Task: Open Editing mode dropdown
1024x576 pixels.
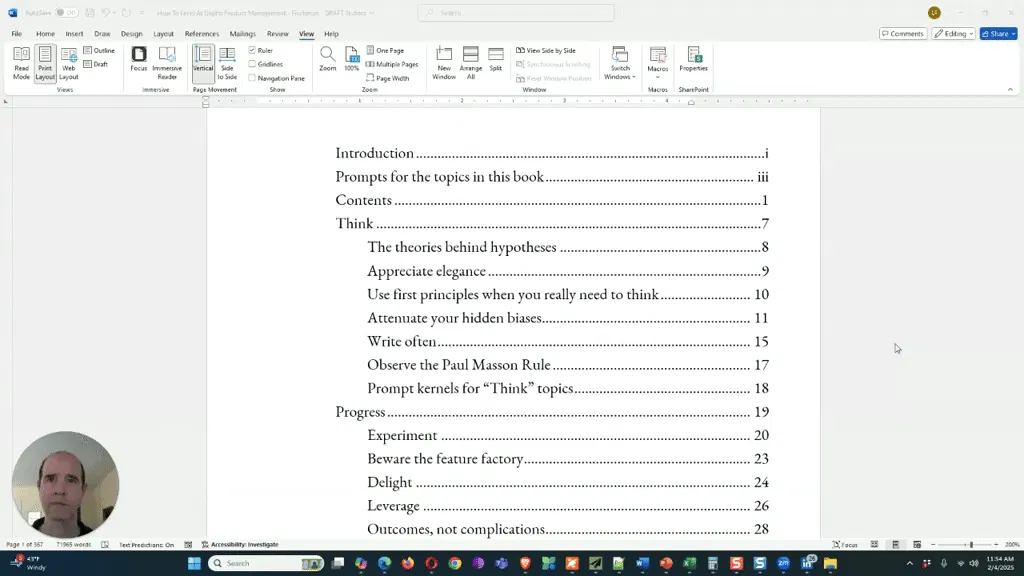Action: 953,33
